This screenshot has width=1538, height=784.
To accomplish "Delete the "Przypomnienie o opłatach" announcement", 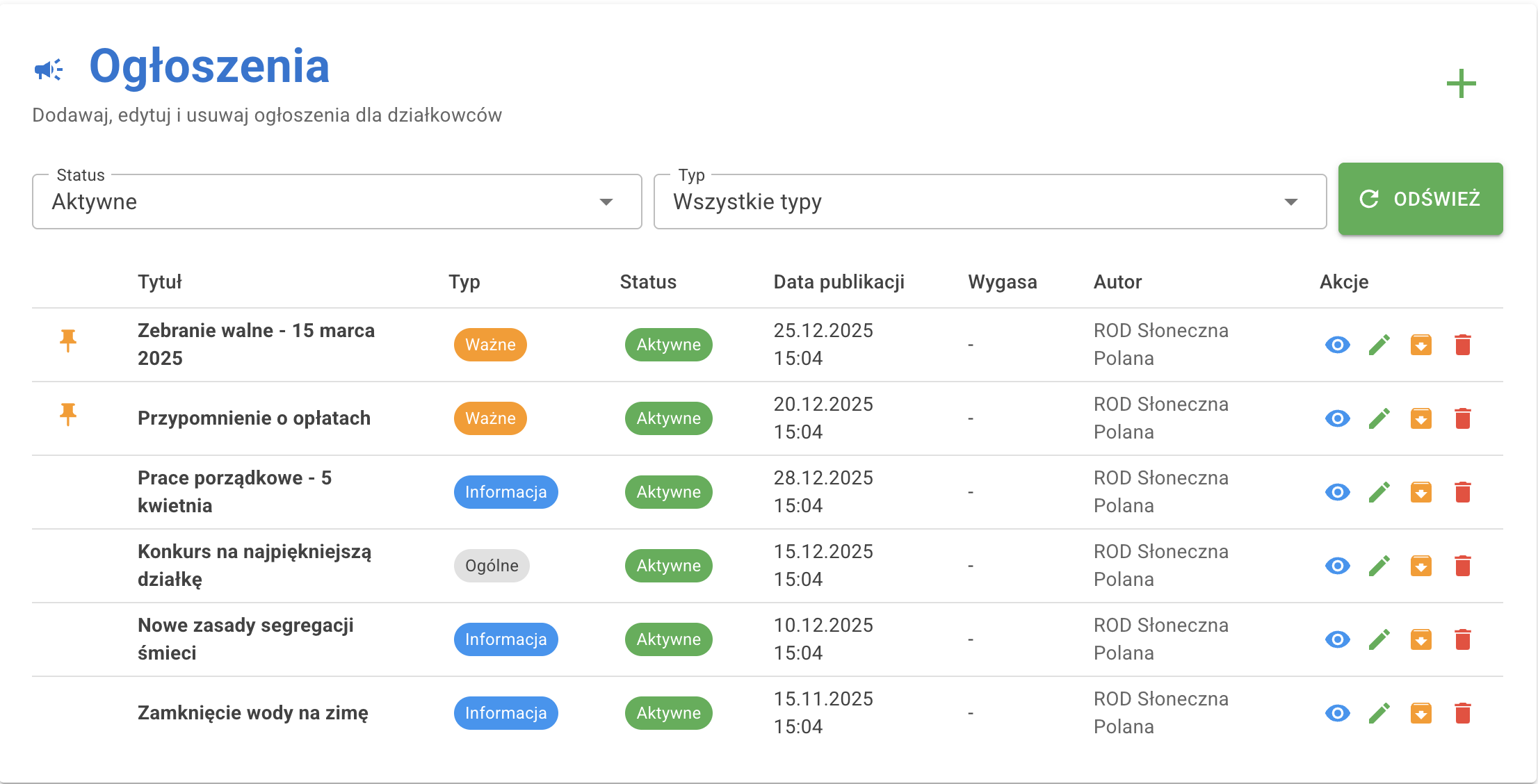I will click(1463, 418).
